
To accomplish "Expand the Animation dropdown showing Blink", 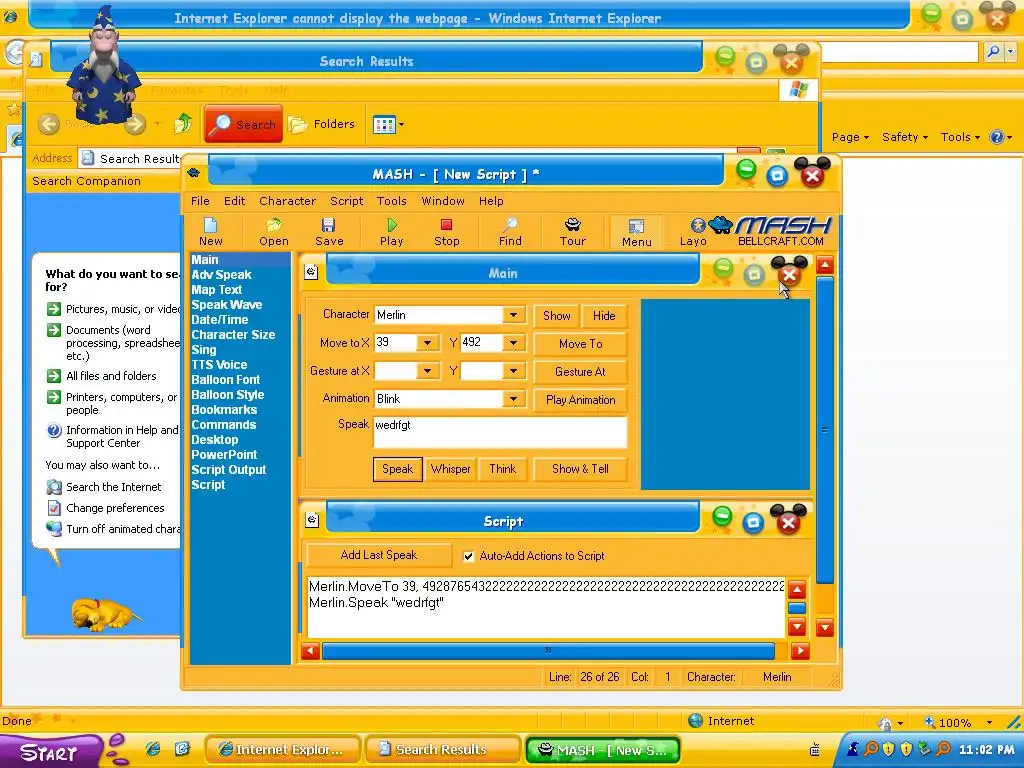I will pyautogui.click(x=513, y=398).
